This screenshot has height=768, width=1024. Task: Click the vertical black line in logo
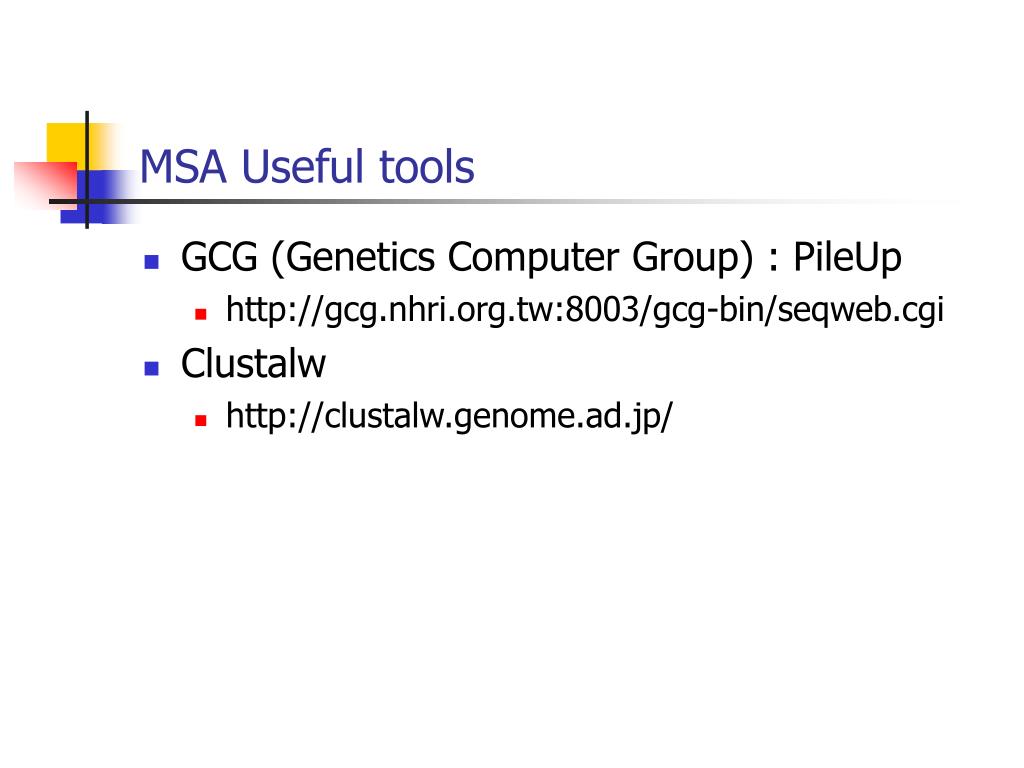[87, 170]
